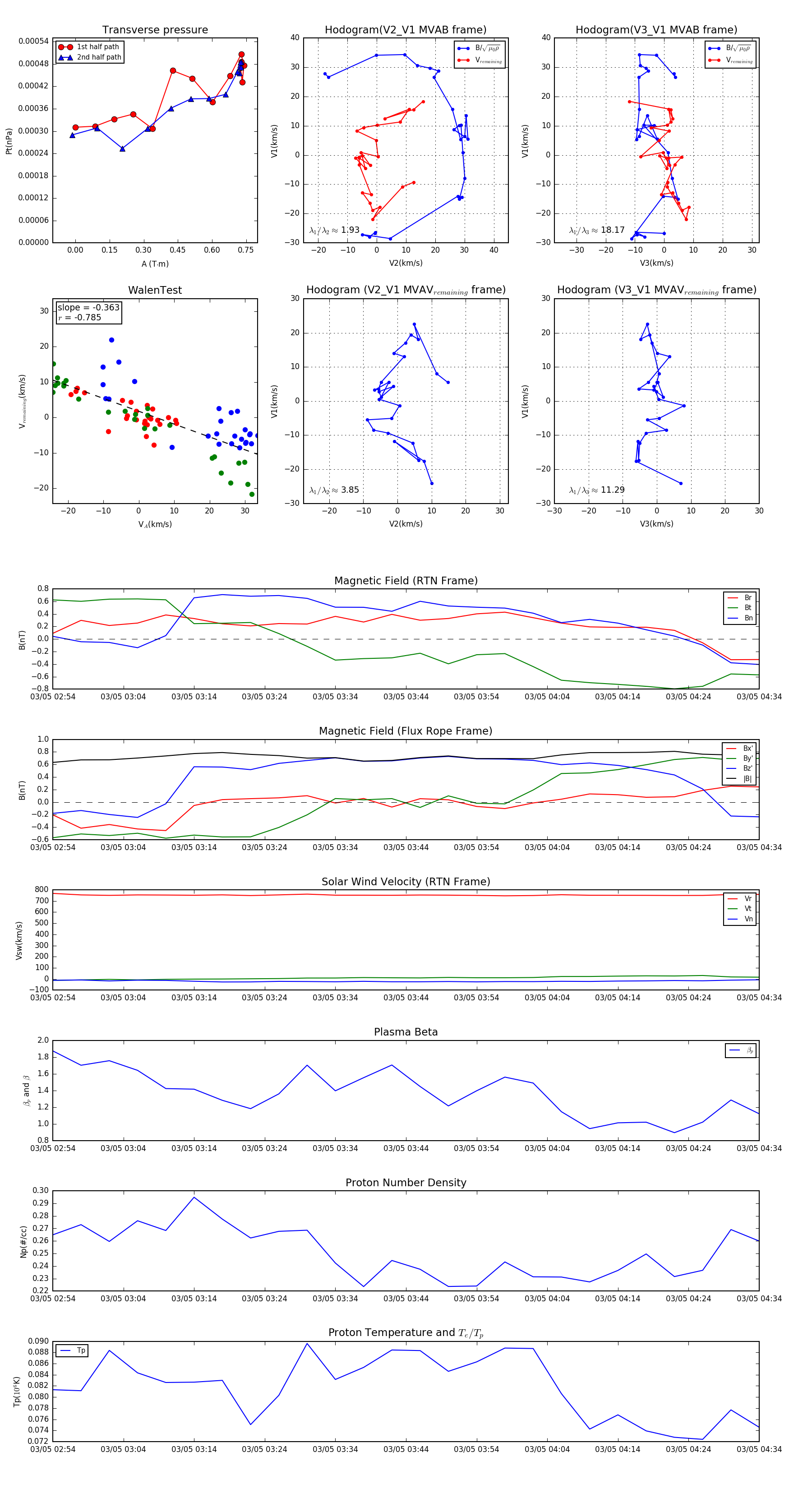Select the |B| legend entry
The height and width of the screenshot is (1489, 812).
(x=740, y=779)
